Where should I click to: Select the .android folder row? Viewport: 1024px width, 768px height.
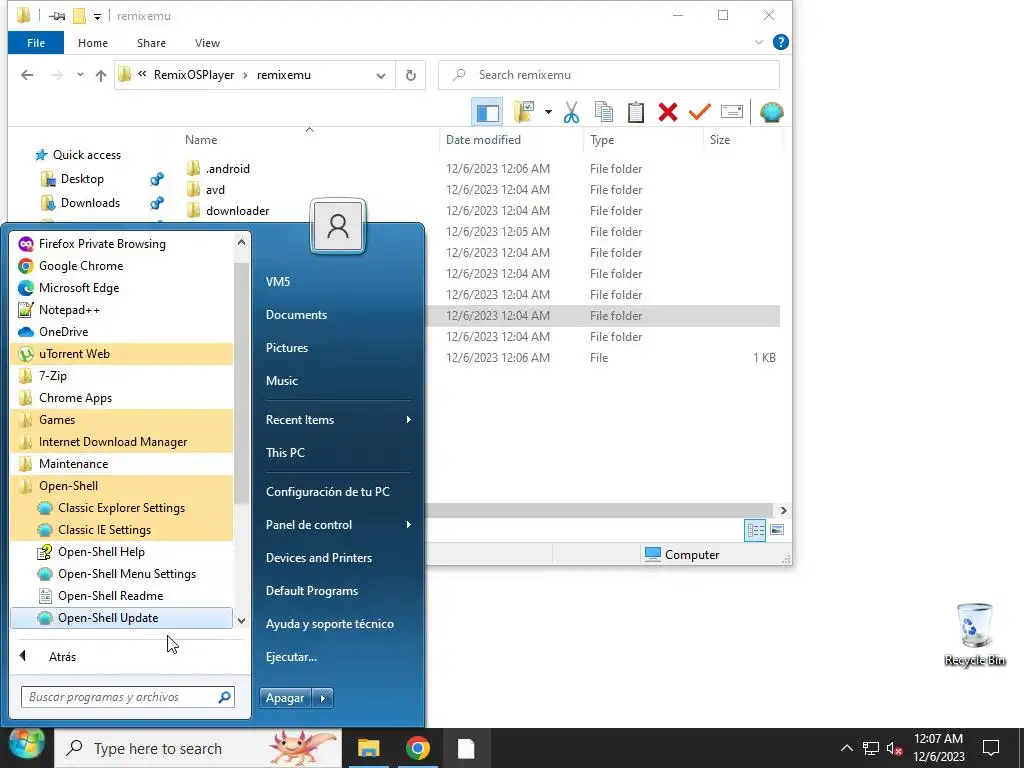tap(227, 169)
